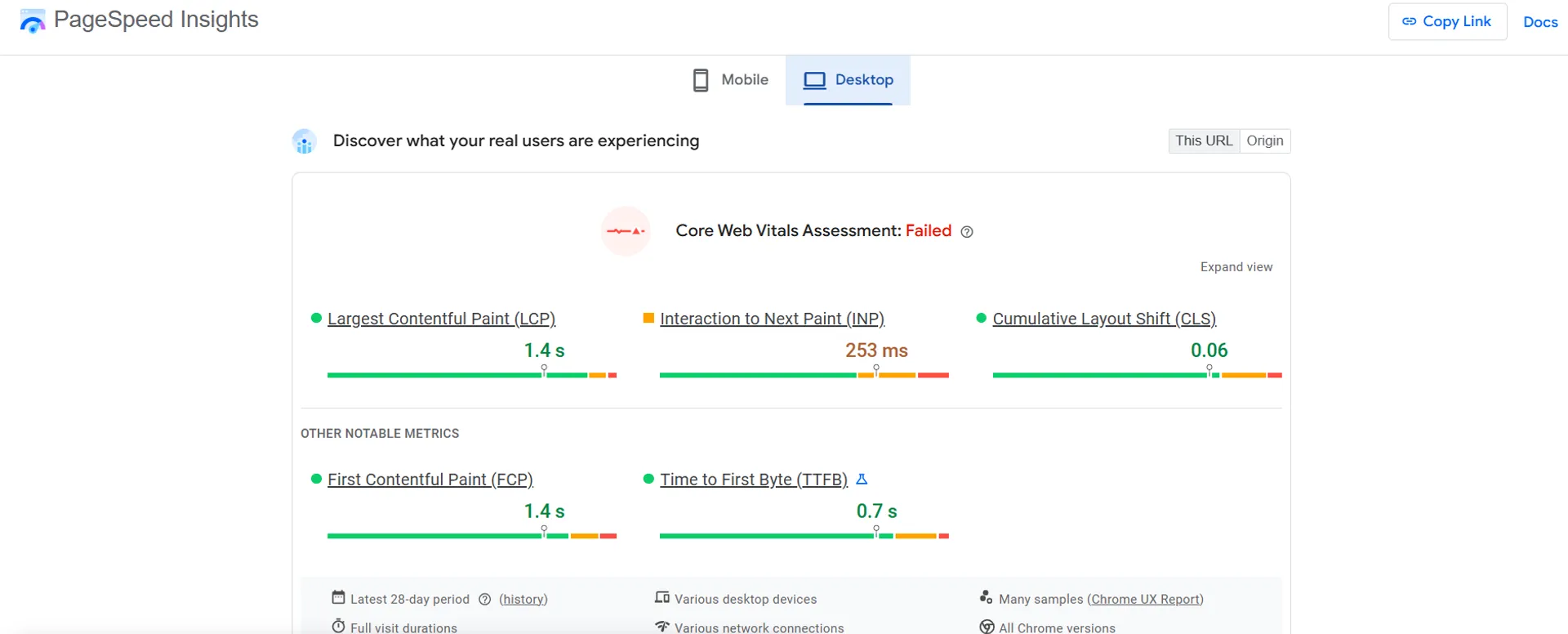This screenshot has height=634, width=1568.
Task: Click the Core Web Vitals help icon
Action: point(967,232)
